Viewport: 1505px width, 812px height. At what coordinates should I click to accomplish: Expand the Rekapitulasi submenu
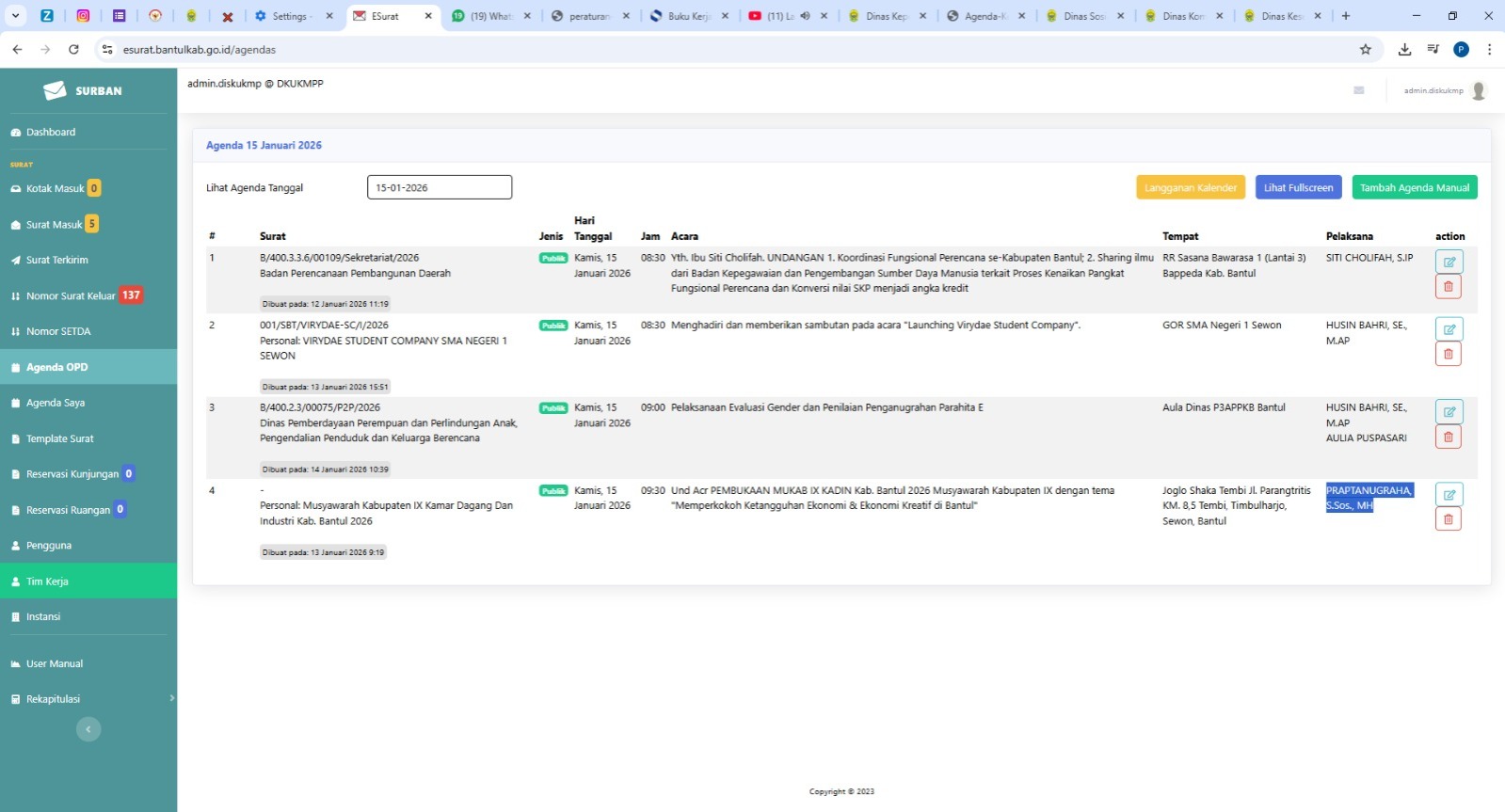[x=171, y=698]
